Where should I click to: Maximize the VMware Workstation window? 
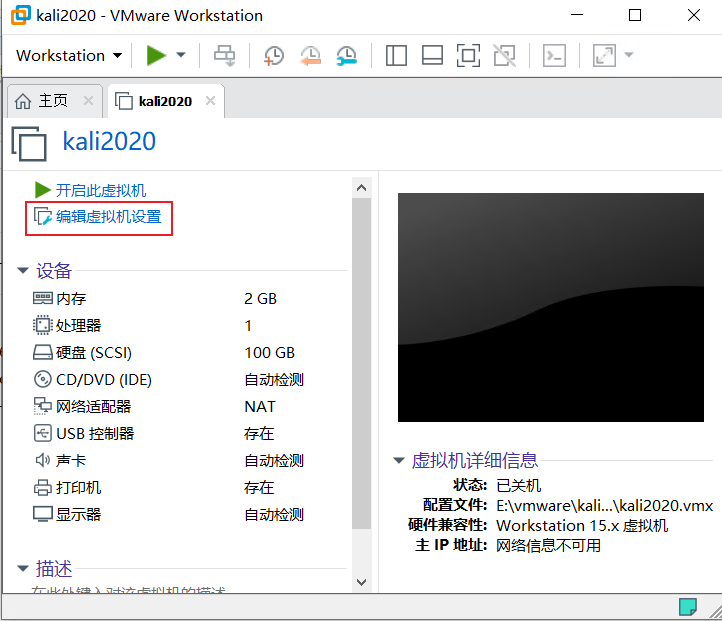tap(635, 15)
